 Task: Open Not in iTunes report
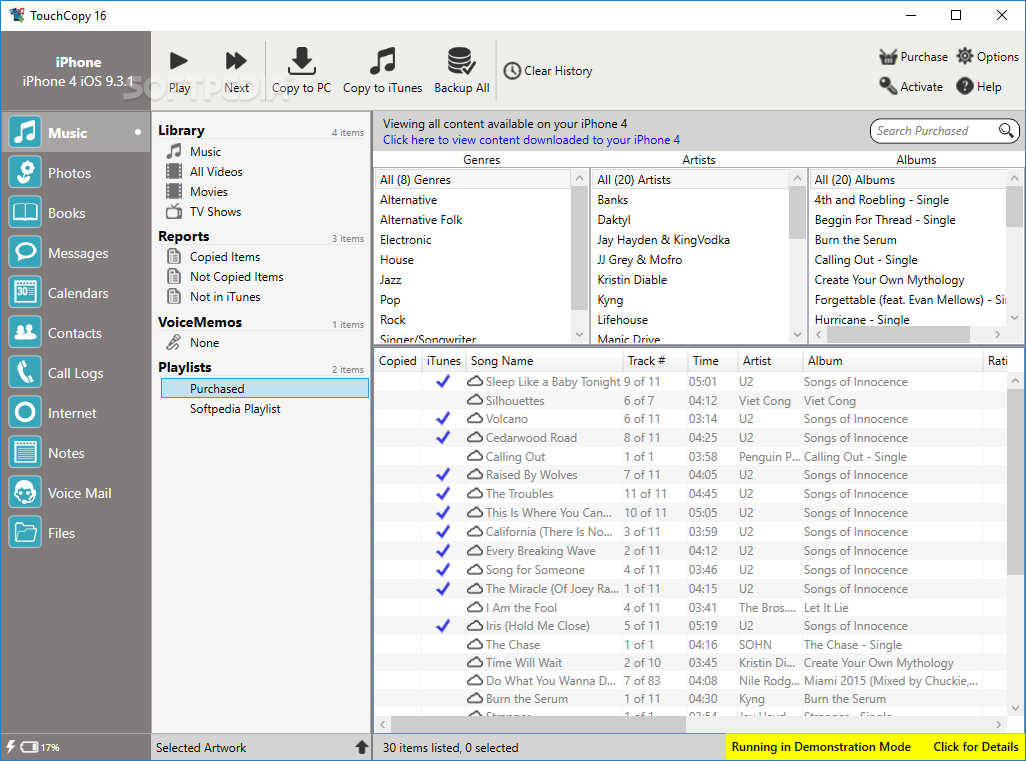(224, 297)
